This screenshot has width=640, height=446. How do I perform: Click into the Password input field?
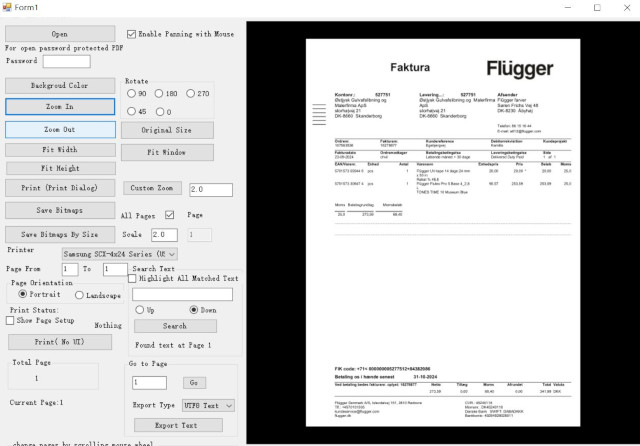67,61
